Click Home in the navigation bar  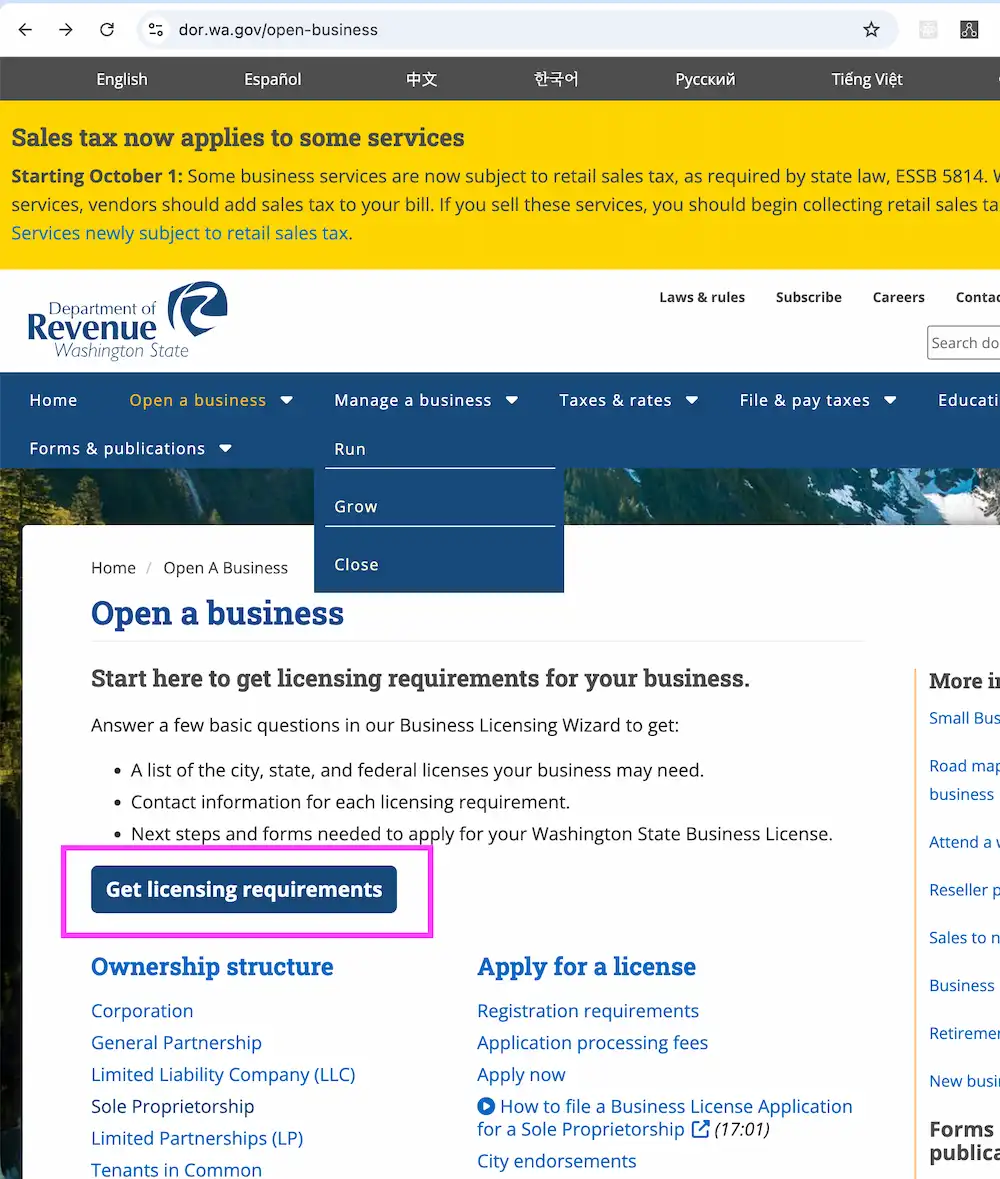pyautogui.click(x=53, y=400)
